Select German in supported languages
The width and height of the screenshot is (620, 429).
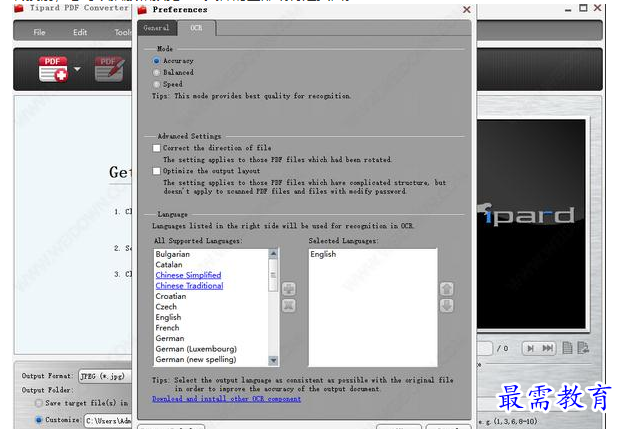[x=170, y=338]
